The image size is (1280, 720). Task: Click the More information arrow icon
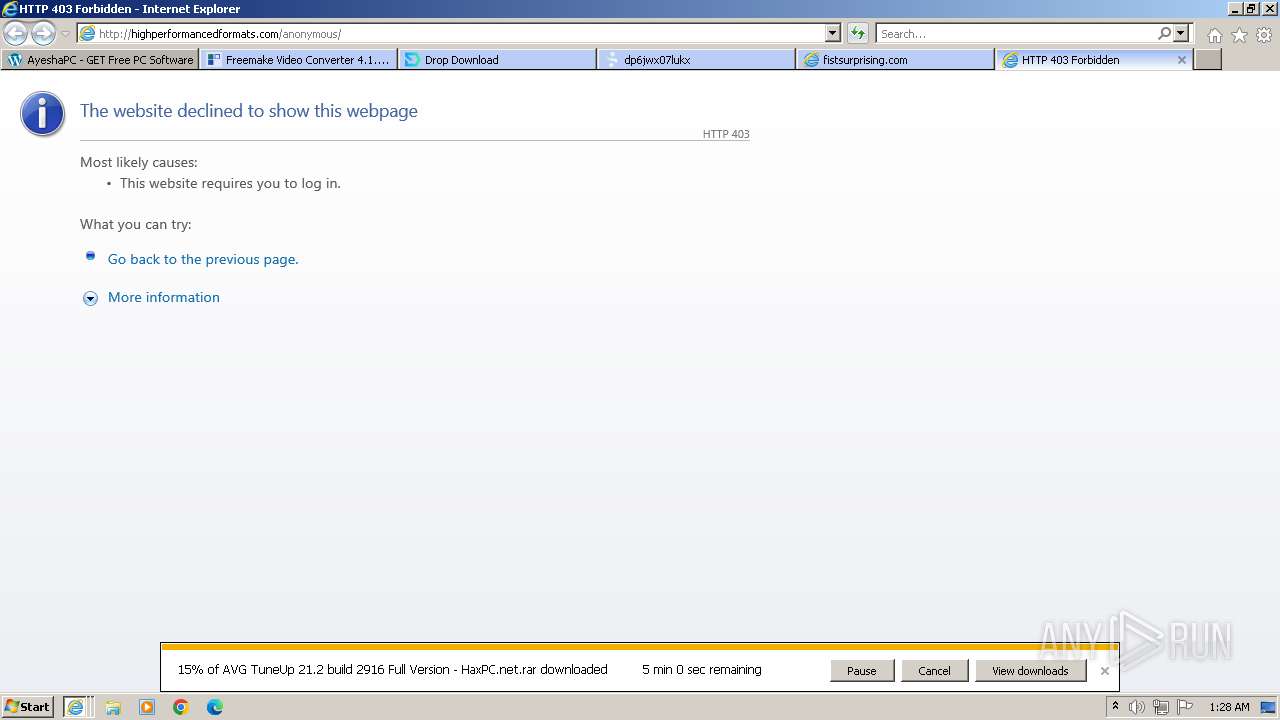pyautogui.click(x=90, y=298)
